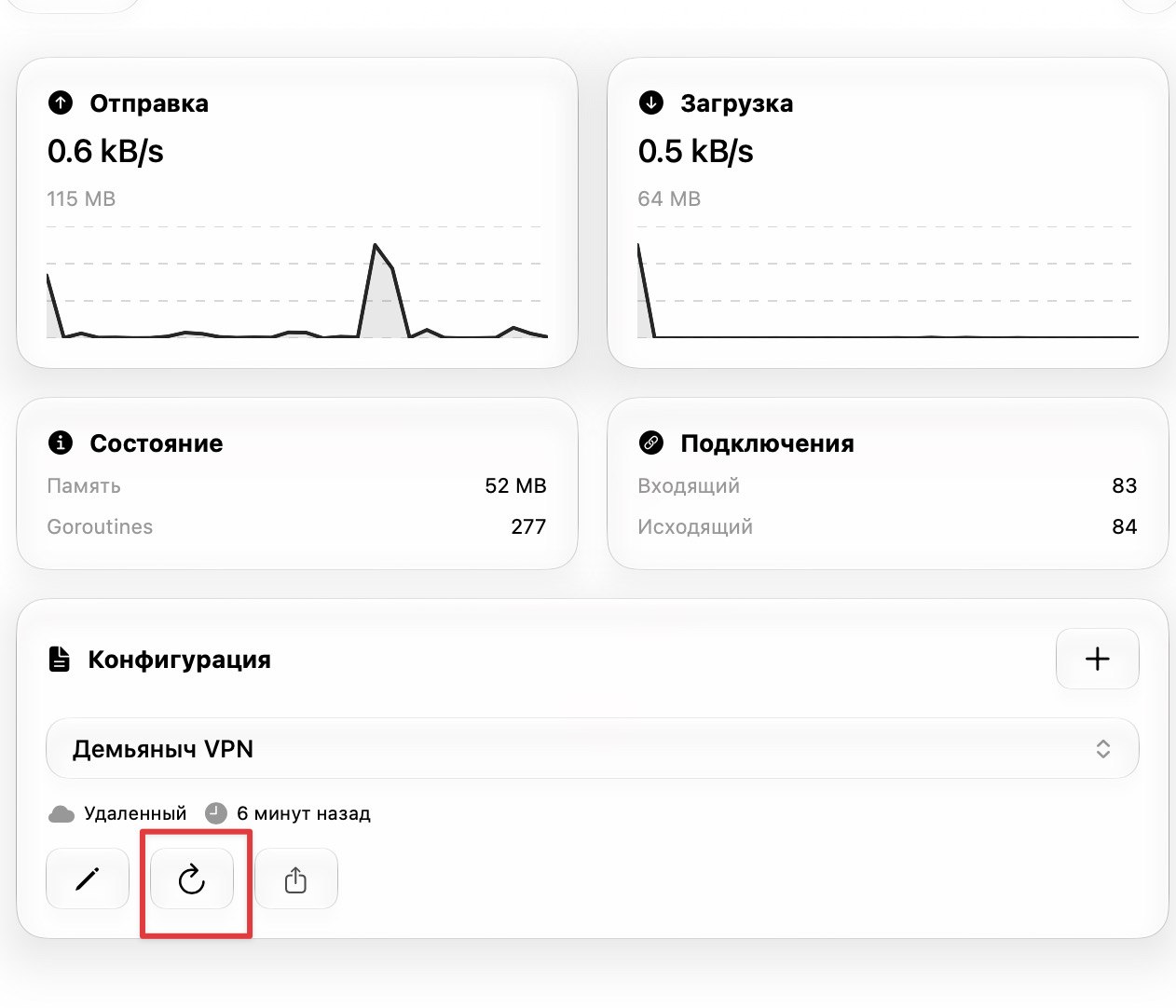This screenshot has width=1176, height=1008.
Task: Click the Goroutines label
Action: (100, 527)
